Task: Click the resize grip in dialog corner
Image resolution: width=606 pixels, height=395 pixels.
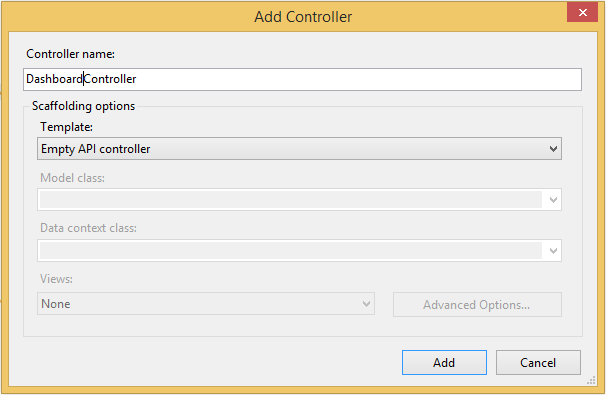Action: click(x=591, y=381)
